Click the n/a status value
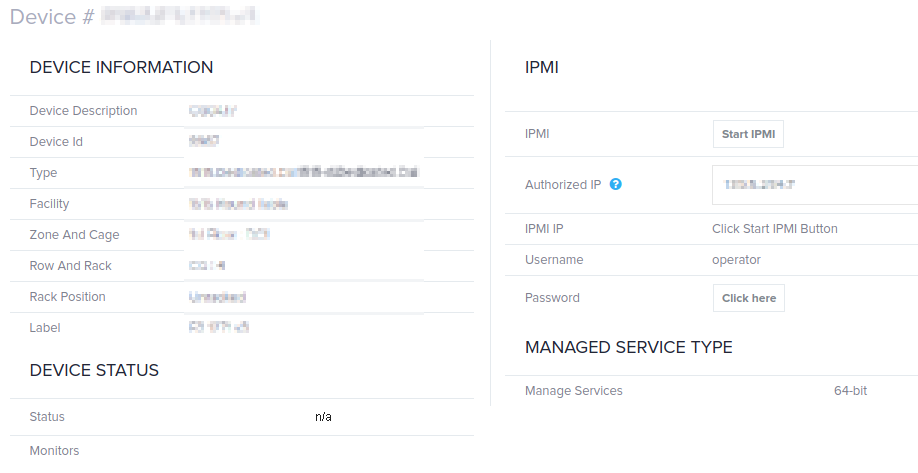Image resolution: width=918 pixels, height=473 pixels. tap(323, 417)
